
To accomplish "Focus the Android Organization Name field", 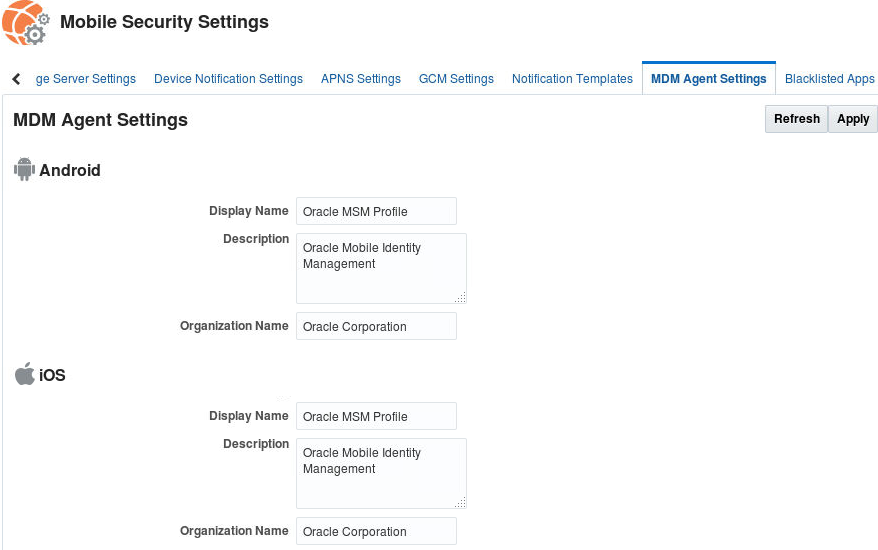I will [x=376, y=326].
